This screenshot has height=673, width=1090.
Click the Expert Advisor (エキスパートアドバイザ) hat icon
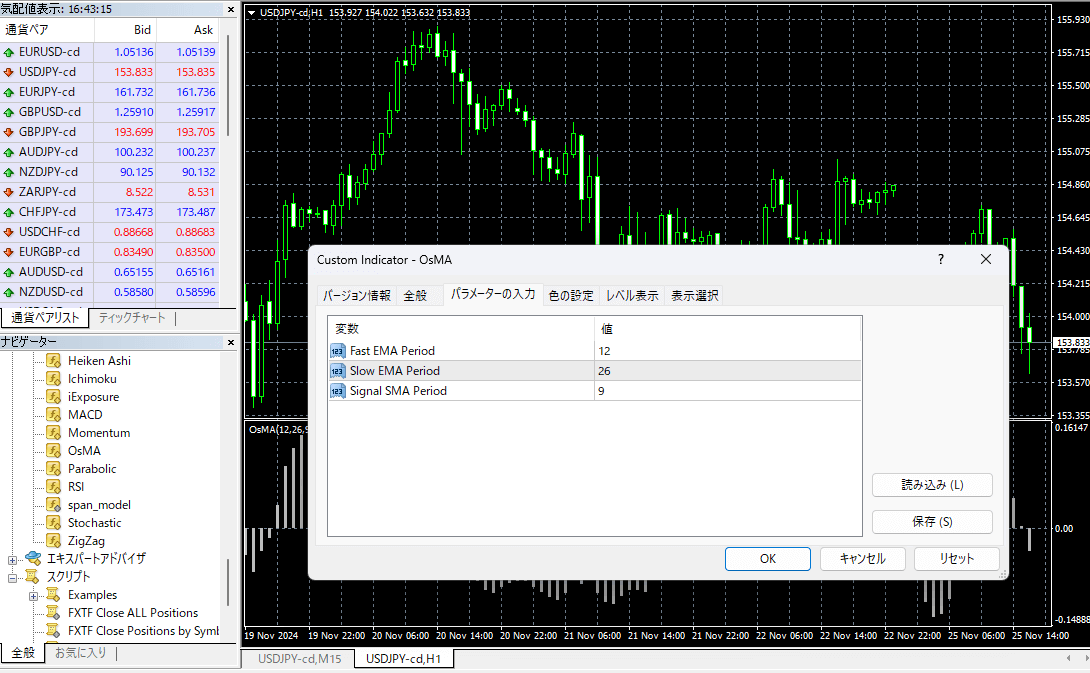[x=33, y=559]
